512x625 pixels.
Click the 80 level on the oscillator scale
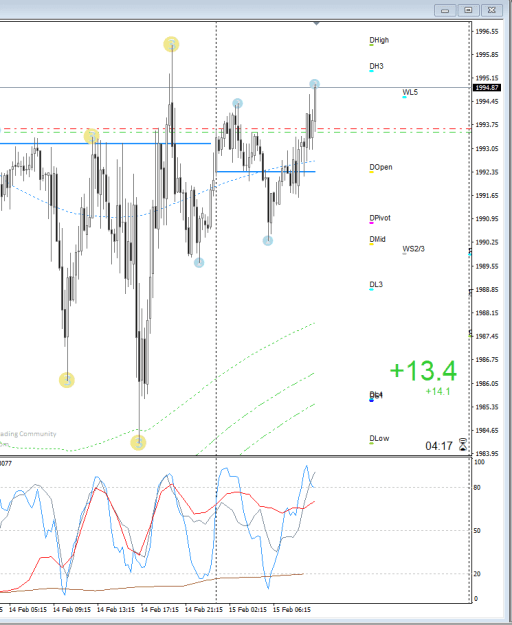(479, 488)
